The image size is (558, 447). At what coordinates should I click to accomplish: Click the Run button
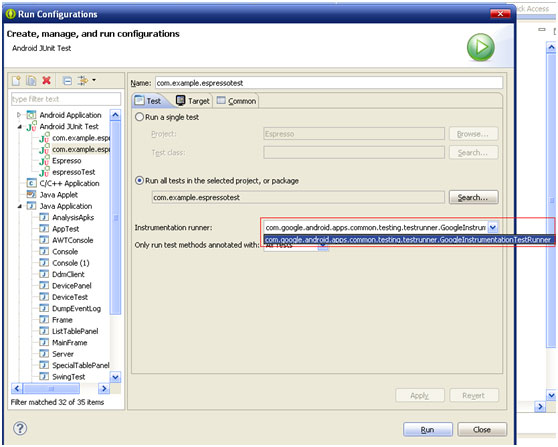427,430
